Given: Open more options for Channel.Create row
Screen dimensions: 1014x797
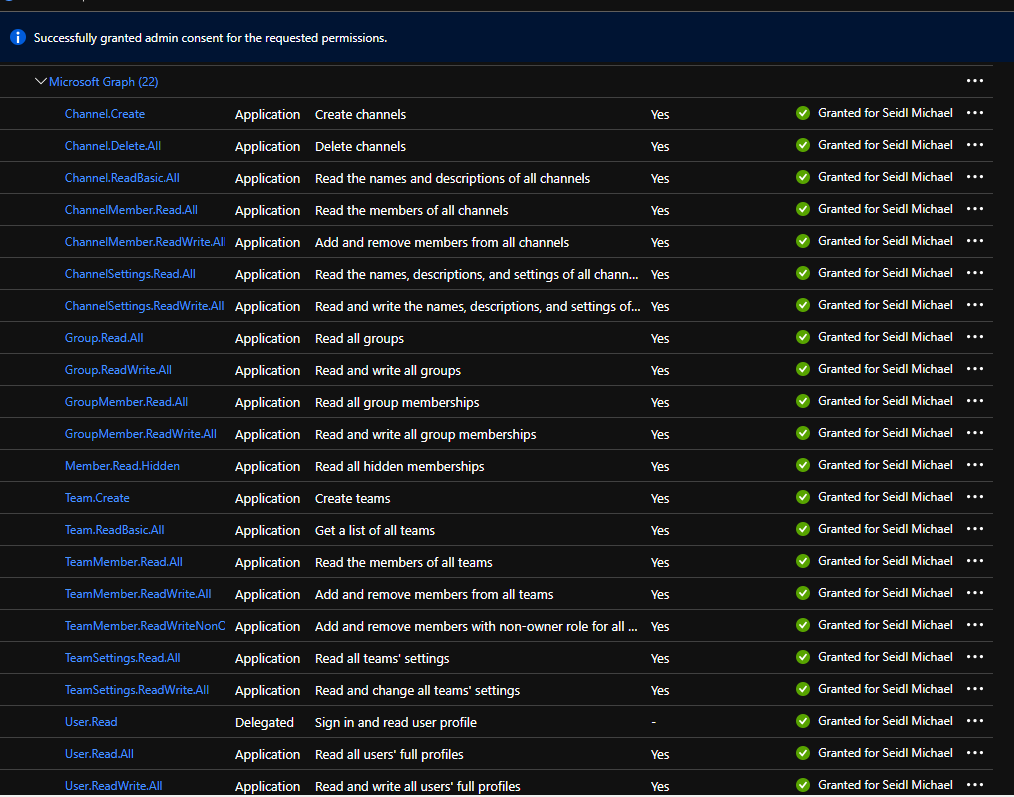Looking at the screenshot, I should (975, 113).
